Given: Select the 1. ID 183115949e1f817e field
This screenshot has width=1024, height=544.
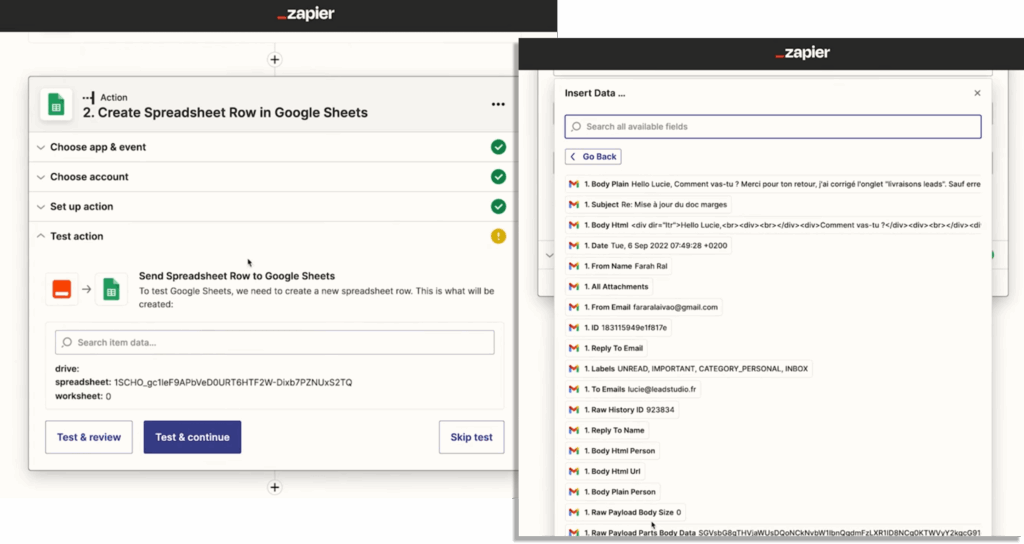Looking at the screenshot, I should (x=618, y=328).
